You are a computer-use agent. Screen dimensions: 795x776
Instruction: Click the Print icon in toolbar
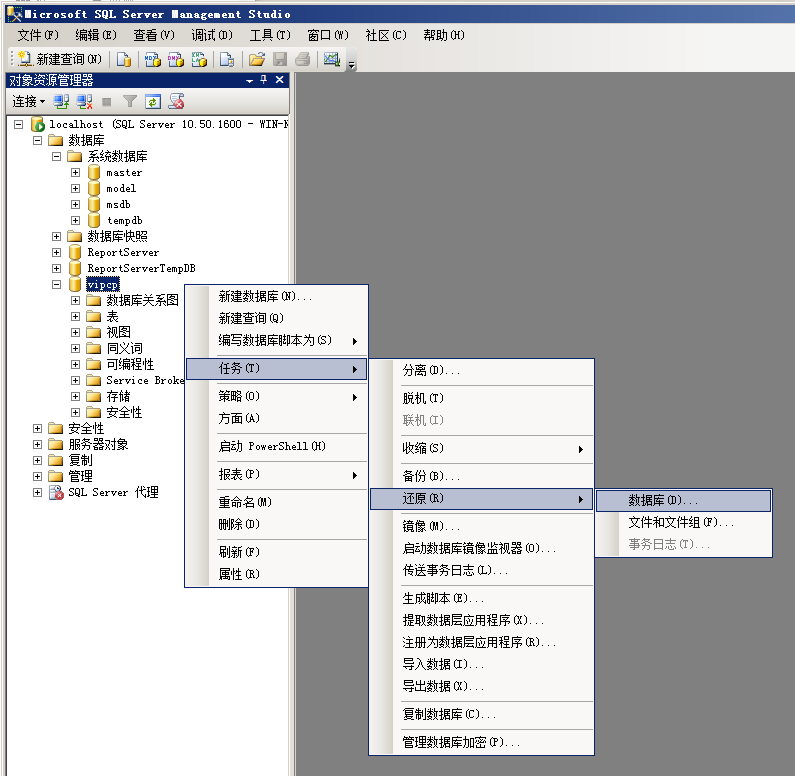click(303, 59)
